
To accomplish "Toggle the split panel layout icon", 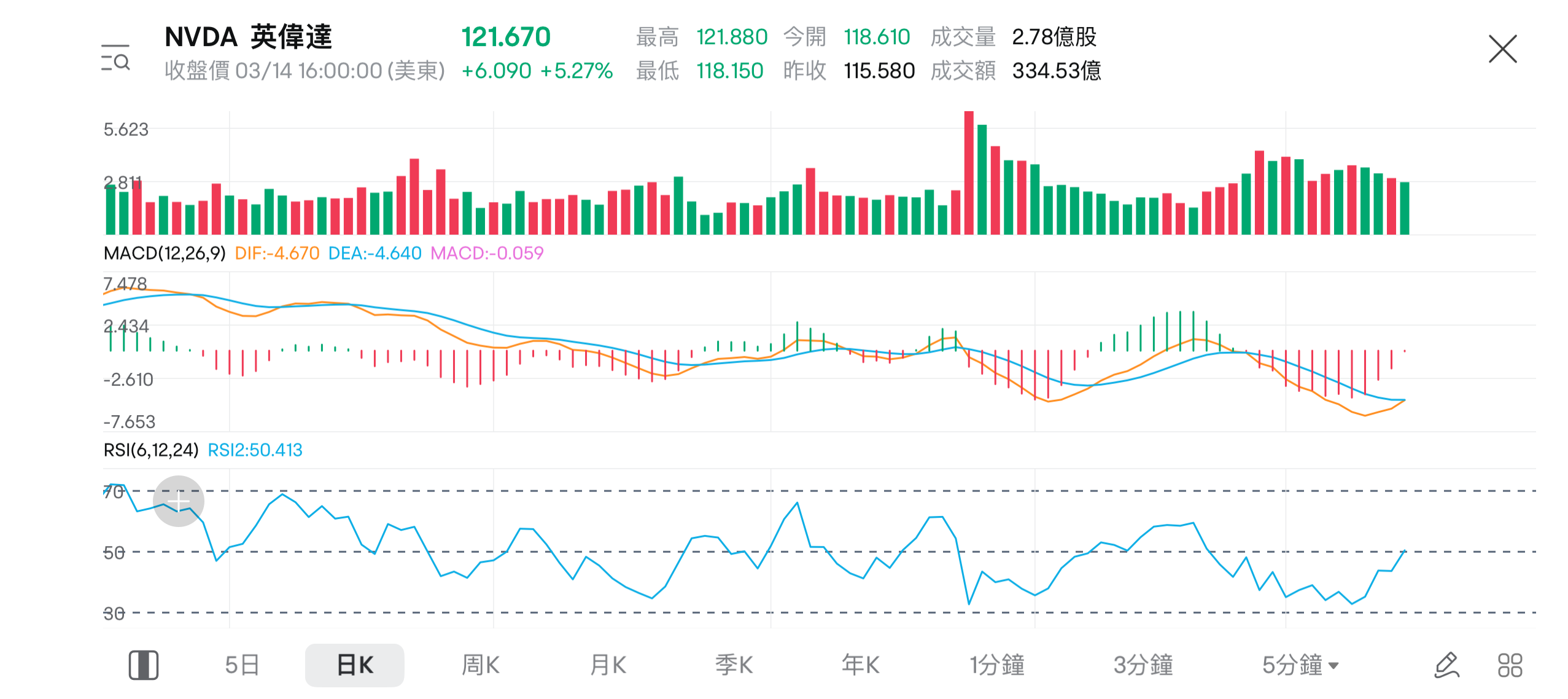I will [144, 665].
